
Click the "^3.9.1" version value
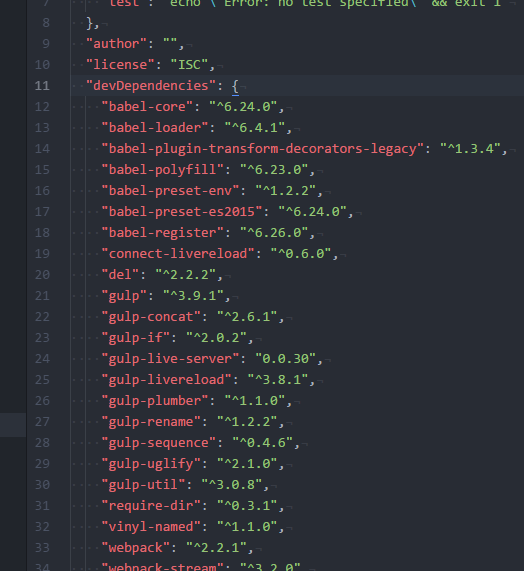click(193, 296)
